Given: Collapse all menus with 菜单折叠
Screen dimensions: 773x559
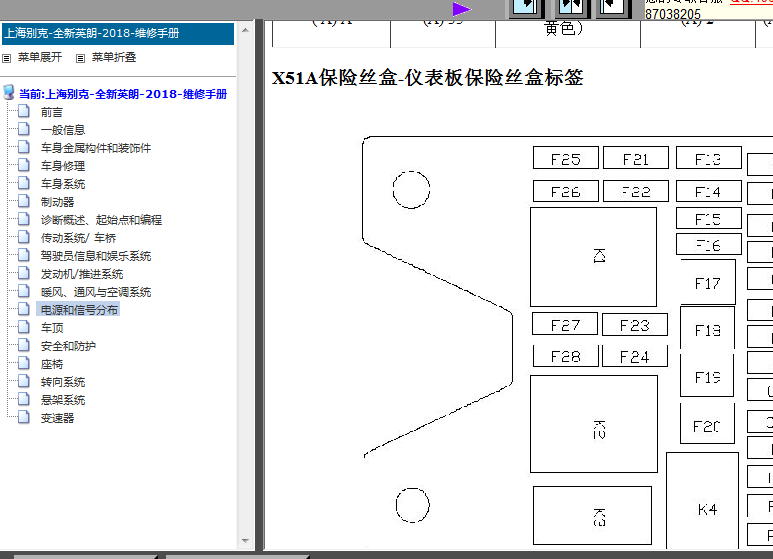Looking at the screenshot, I should (x=114, y=57).
